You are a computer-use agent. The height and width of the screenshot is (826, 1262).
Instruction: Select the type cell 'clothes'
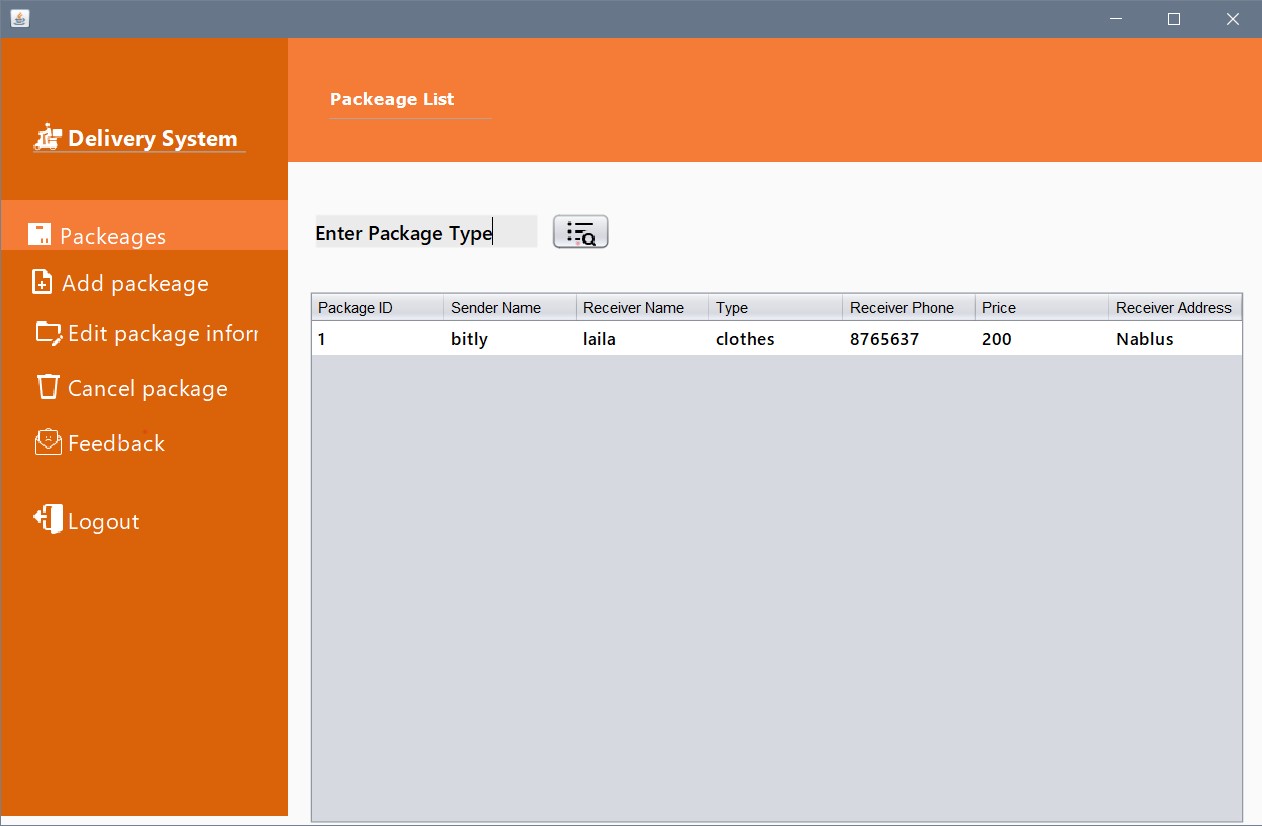point(775,339)
